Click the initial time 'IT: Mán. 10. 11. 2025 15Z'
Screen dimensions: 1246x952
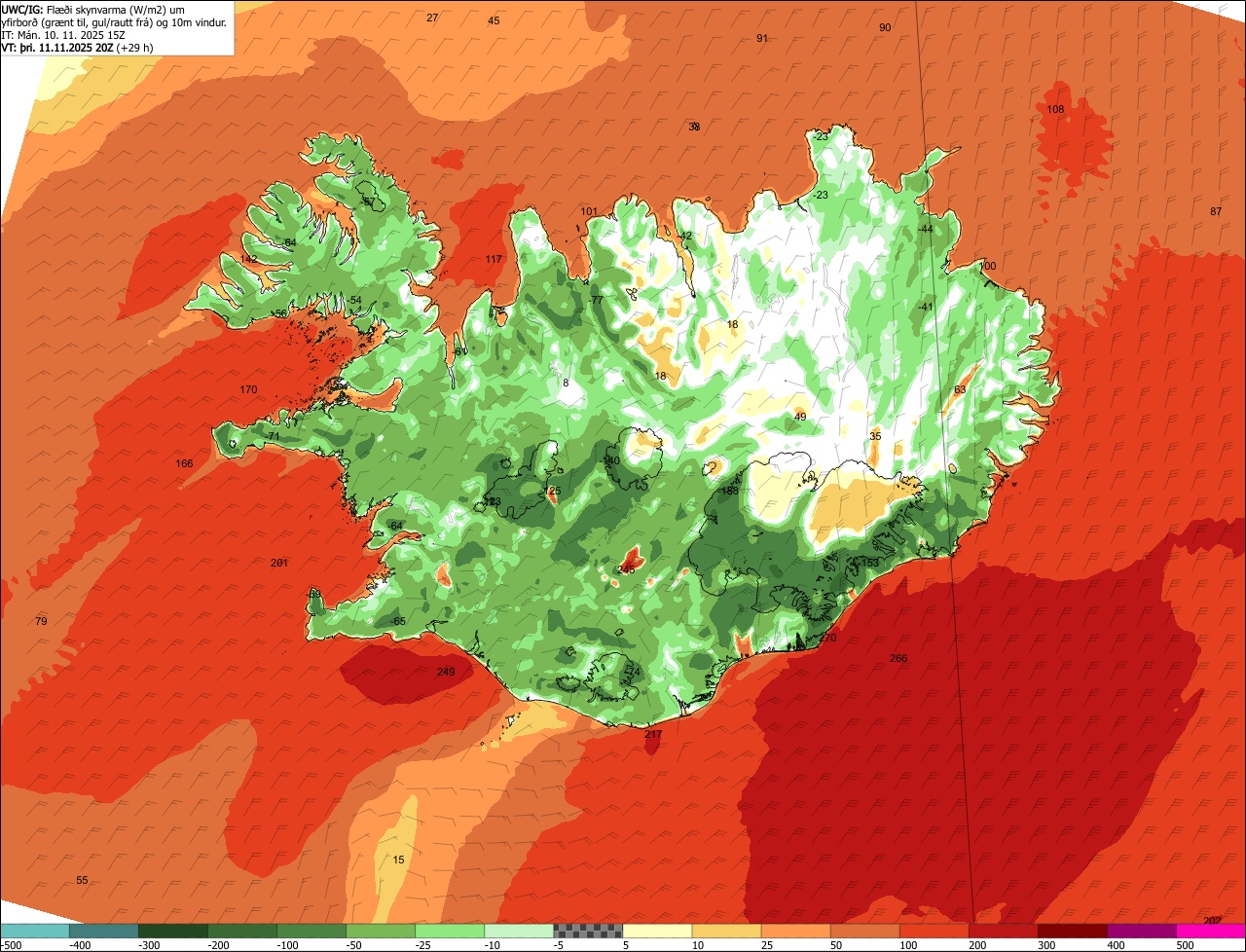63,35
